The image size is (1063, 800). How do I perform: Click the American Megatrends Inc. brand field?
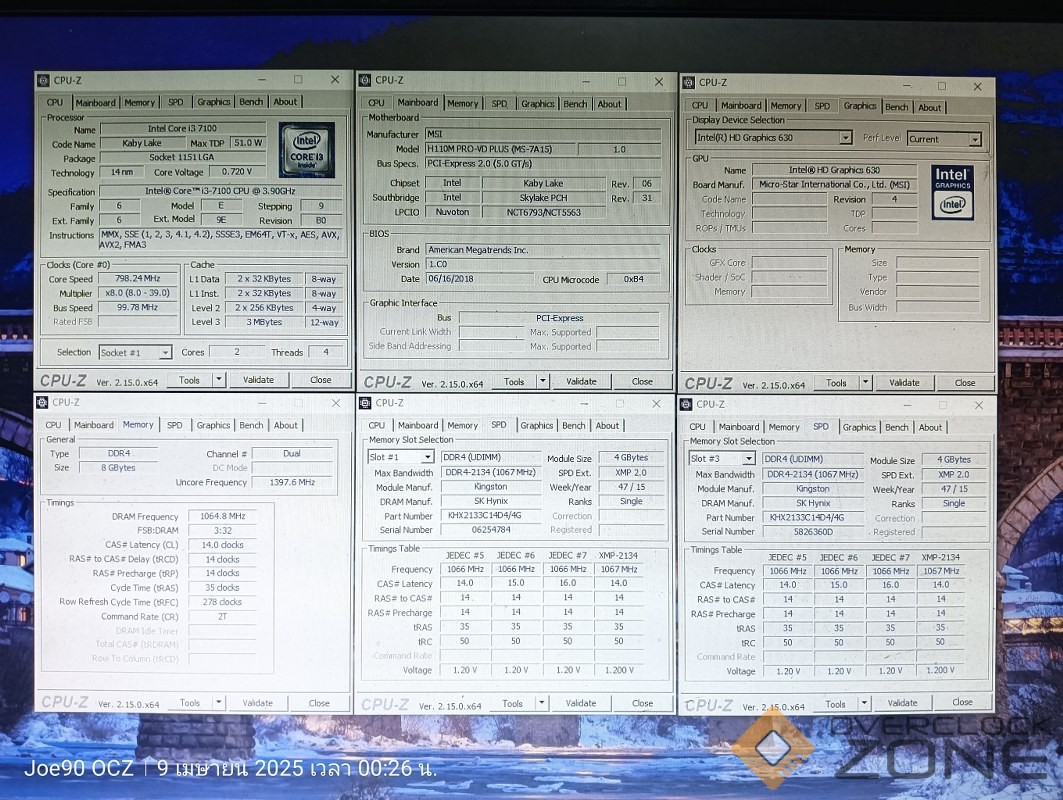[542, 249]
